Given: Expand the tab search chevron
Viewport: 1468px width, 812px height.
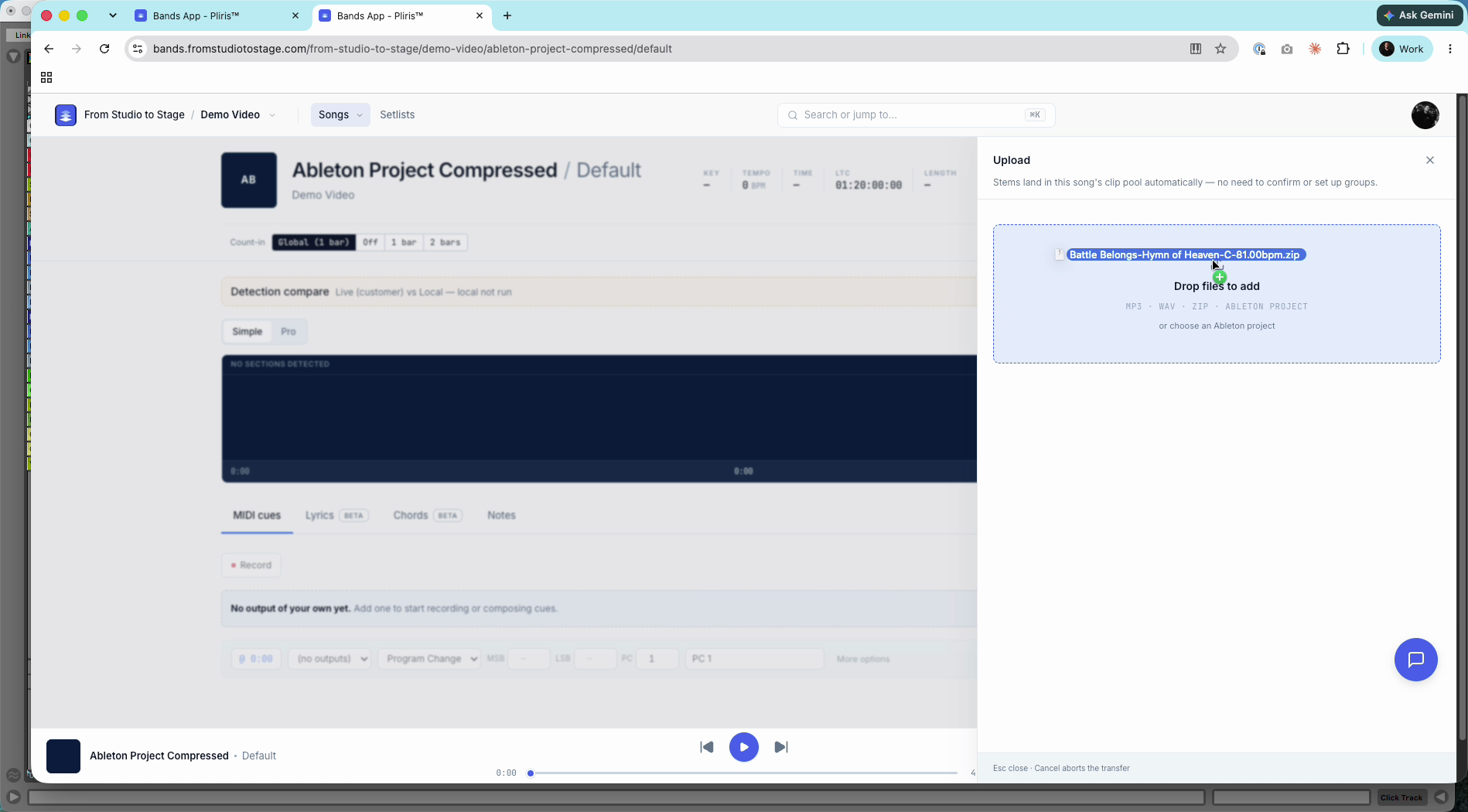Looking at the screenshot, I should [x=113, y=15].
